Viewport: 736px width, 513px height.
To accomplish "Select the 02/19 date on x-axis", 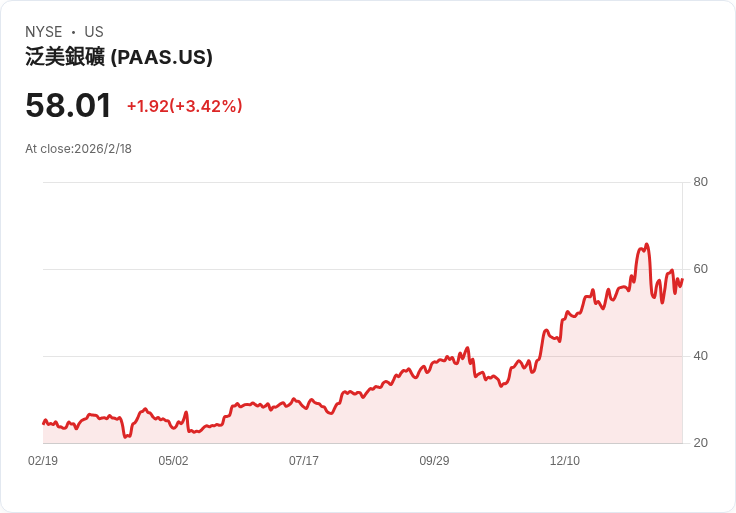I will coord(43,461).
